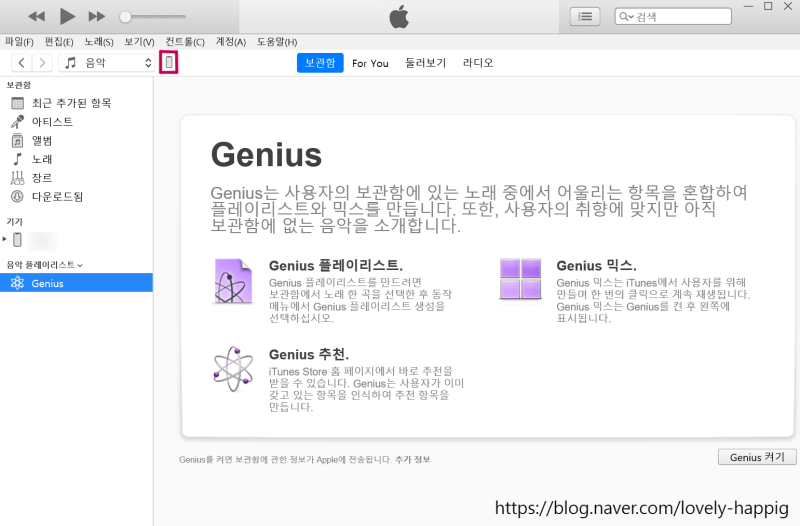
Task: Click the 검색 search field
Action: [673, 17]
